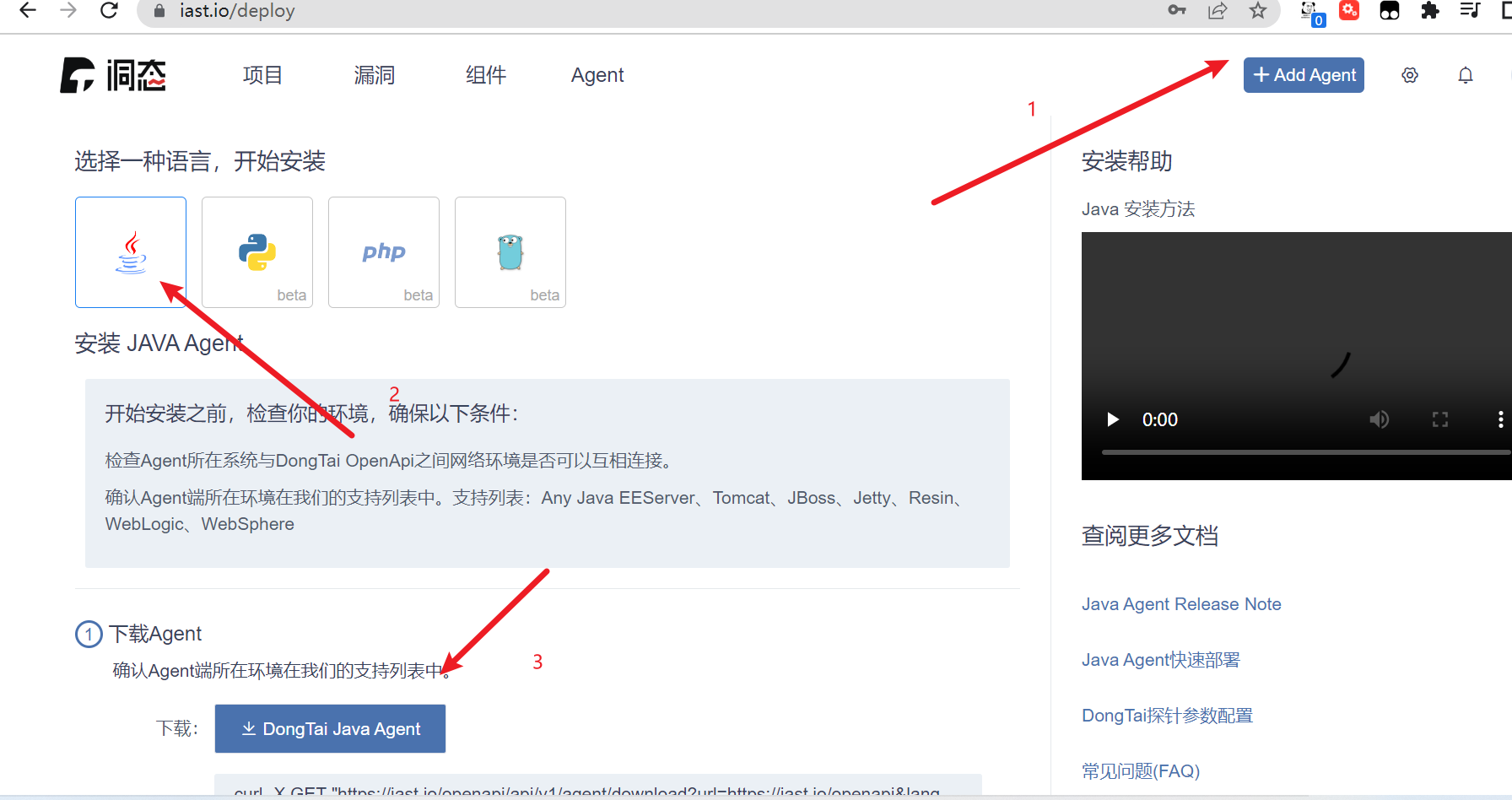Open Java Agent Release Note link

coord(1181,604)
